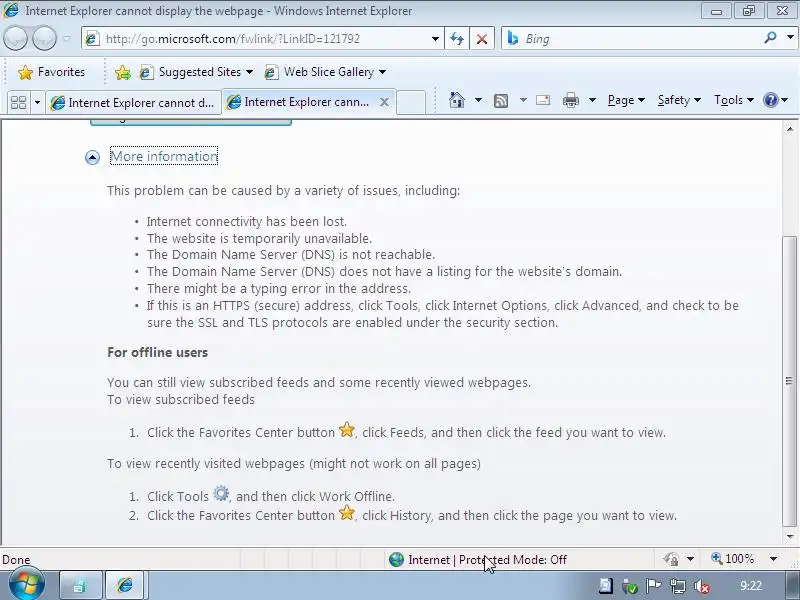Click the 100% zoom level button
Image resolution: width=800 pixels, height=600 pixels.
(x=733, y=559)
